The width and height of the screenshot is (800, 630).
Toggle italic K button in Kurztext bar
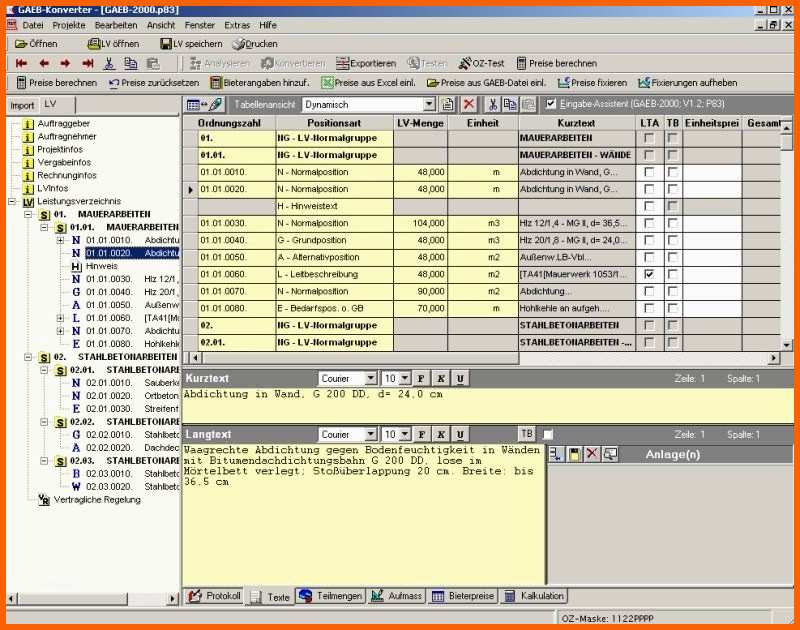441,379
